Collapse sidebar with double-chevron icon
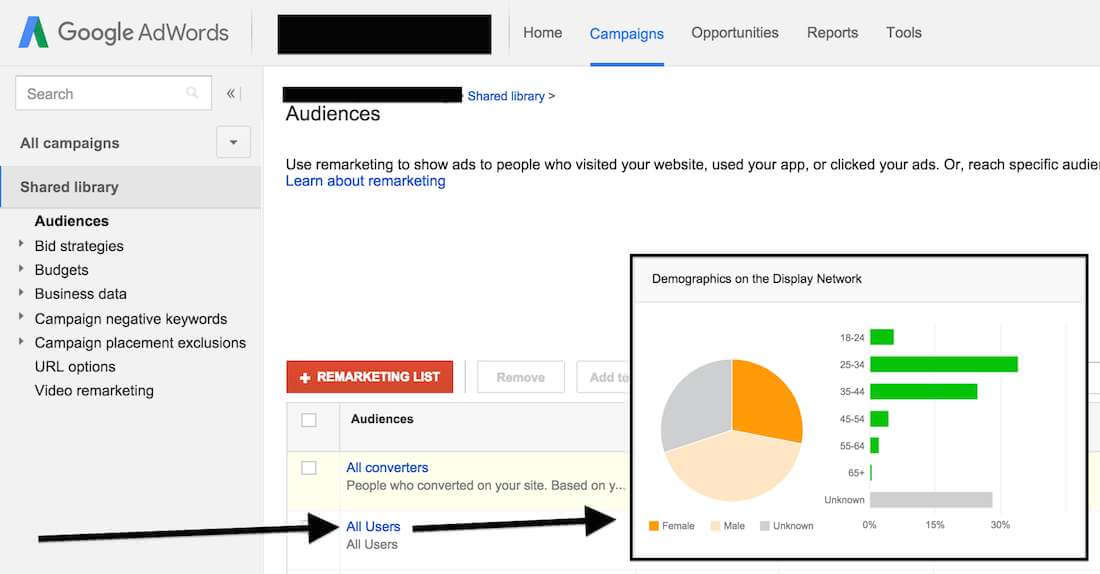 click(230, 93)
